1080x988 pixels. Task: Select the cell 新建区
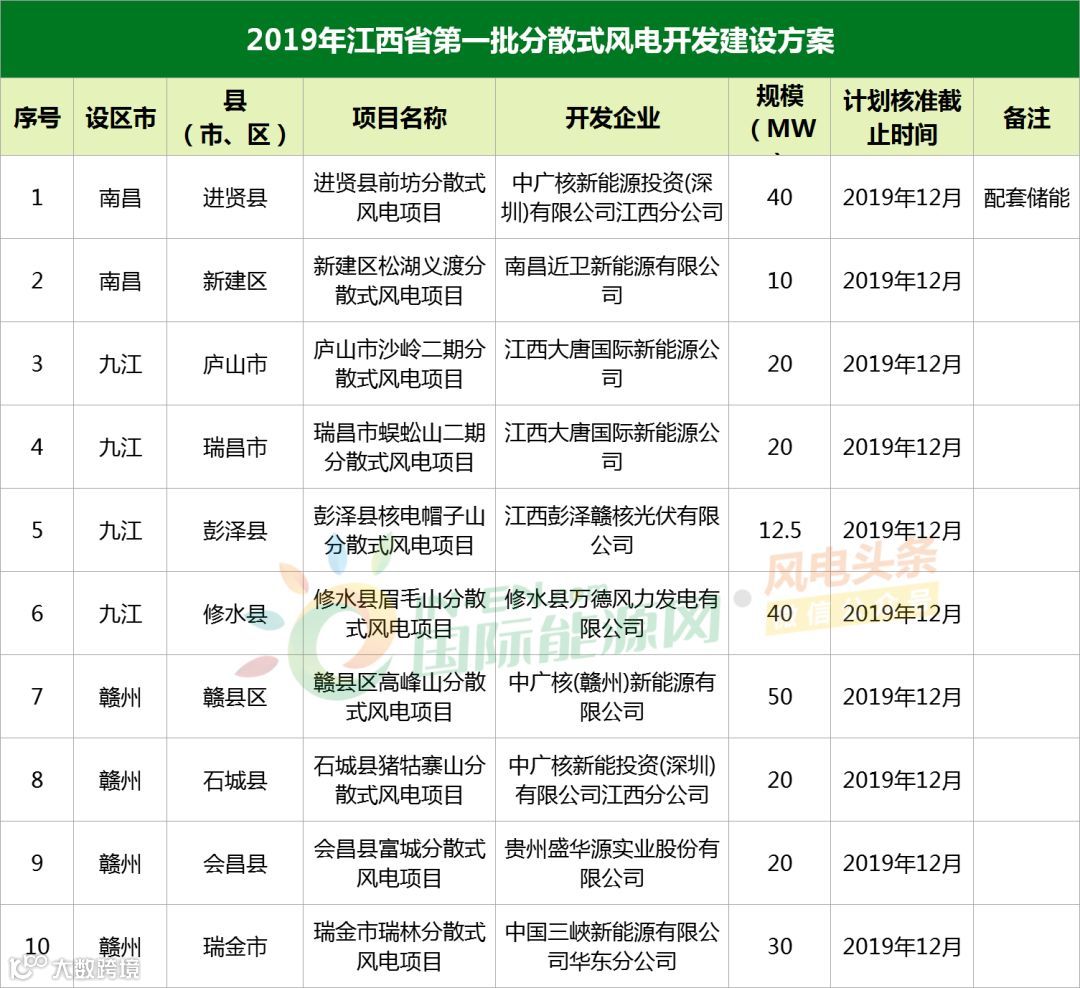tap(235, 280)
